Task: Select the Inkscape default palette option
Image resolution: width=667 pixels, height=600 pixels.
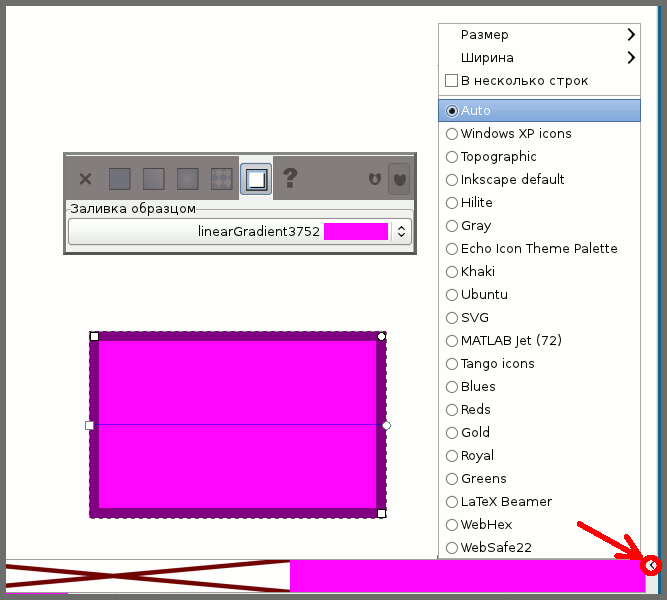Action: coord(512,180)
